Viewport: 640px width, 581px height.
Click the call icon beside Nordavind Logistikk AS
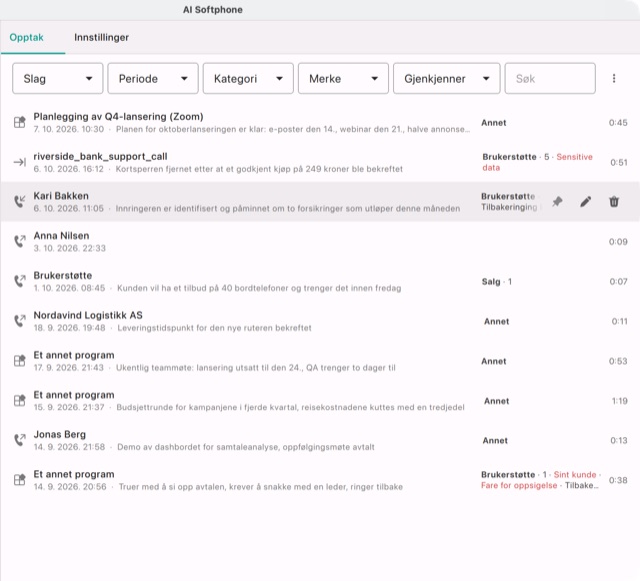[20, 321]
